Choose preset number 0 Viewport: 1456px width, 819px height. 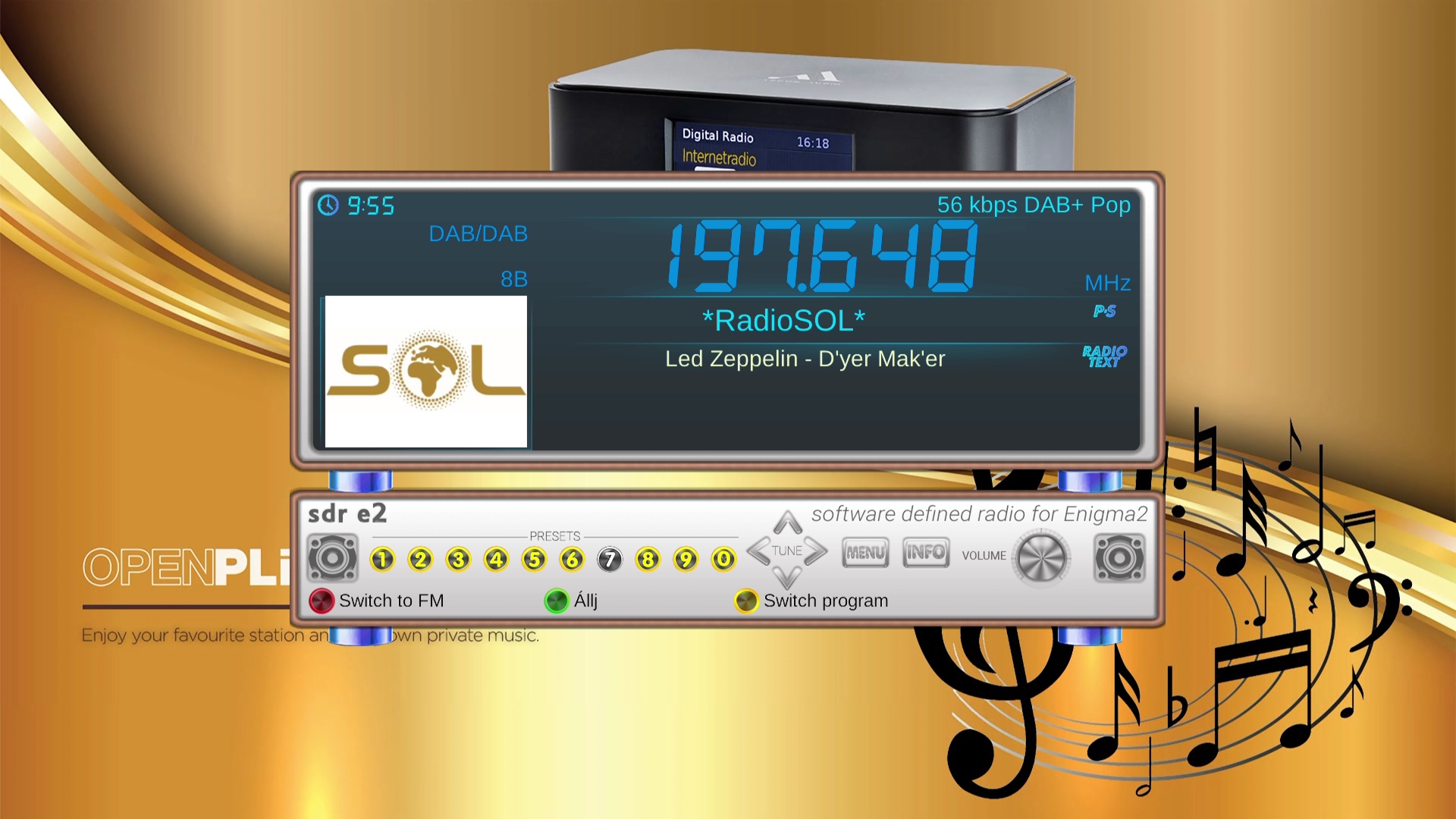723,560
